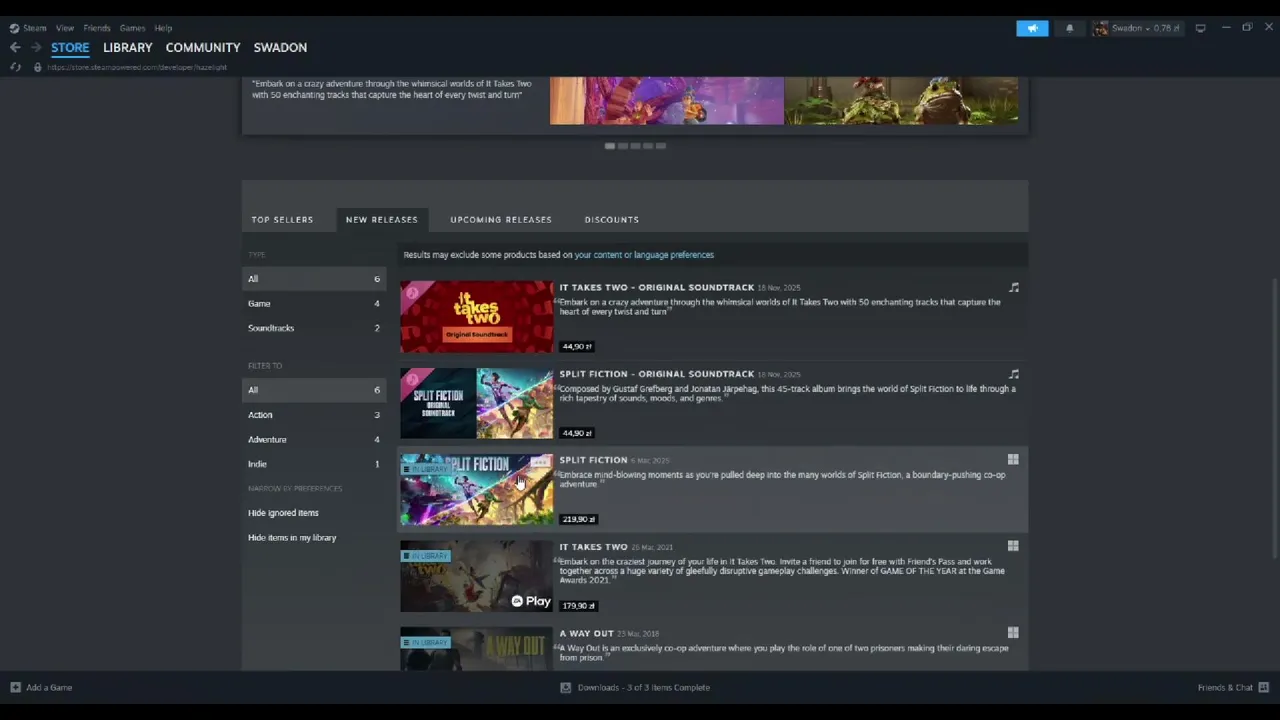Image resolution: width=1280 pixels, height=720 pixels.
Task: Open the notifications bell
Action: point(1069,28)
